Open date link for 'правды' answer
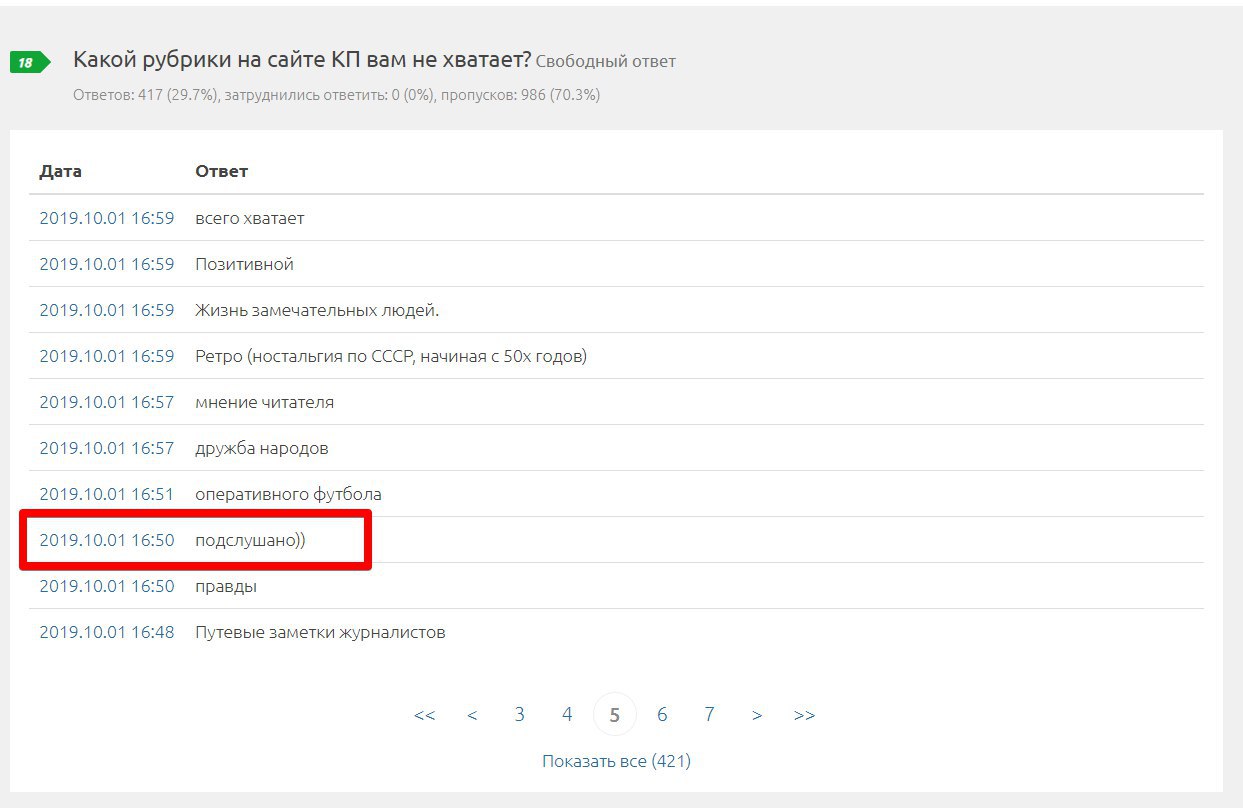 107,586
